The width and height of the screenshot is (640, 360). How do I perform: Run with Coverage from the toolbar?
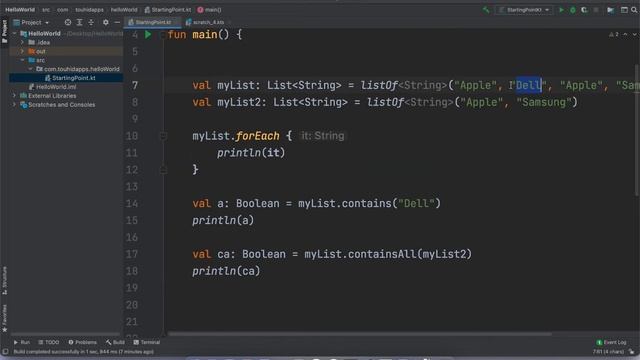(x=584, y=10)
